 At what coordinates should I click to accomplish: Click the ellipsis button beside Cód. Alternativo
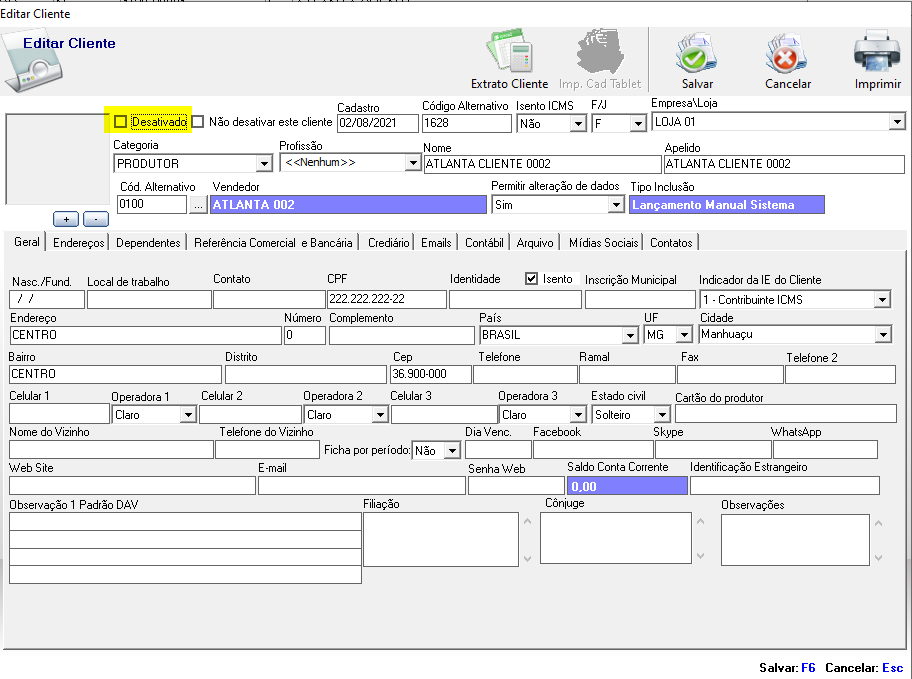[x=198, y=205]
